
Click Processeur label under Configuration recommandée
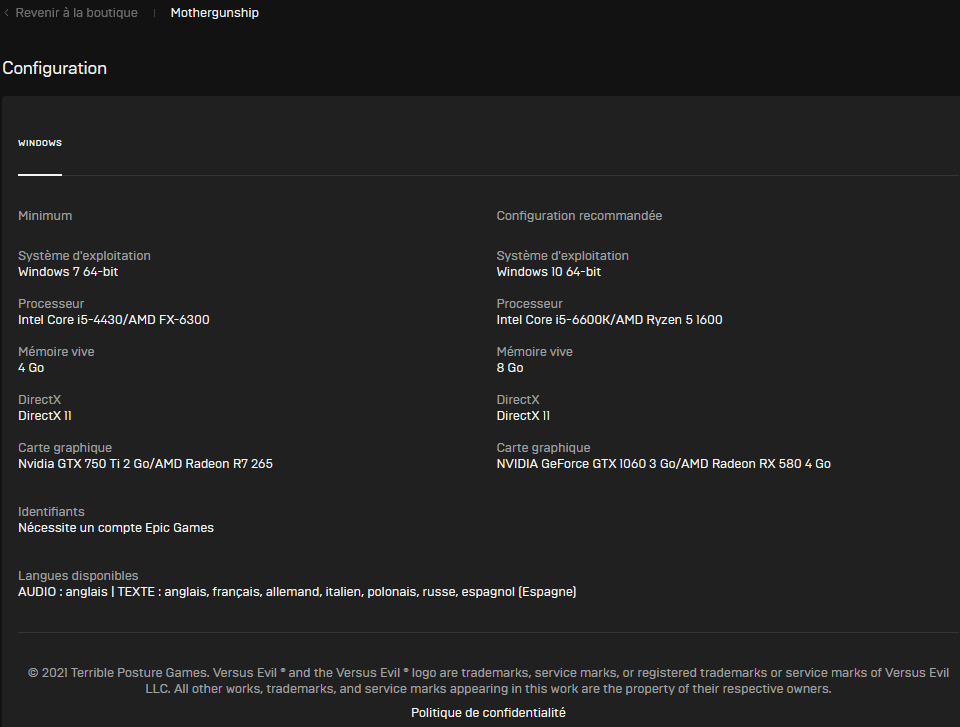coord(530,304)
